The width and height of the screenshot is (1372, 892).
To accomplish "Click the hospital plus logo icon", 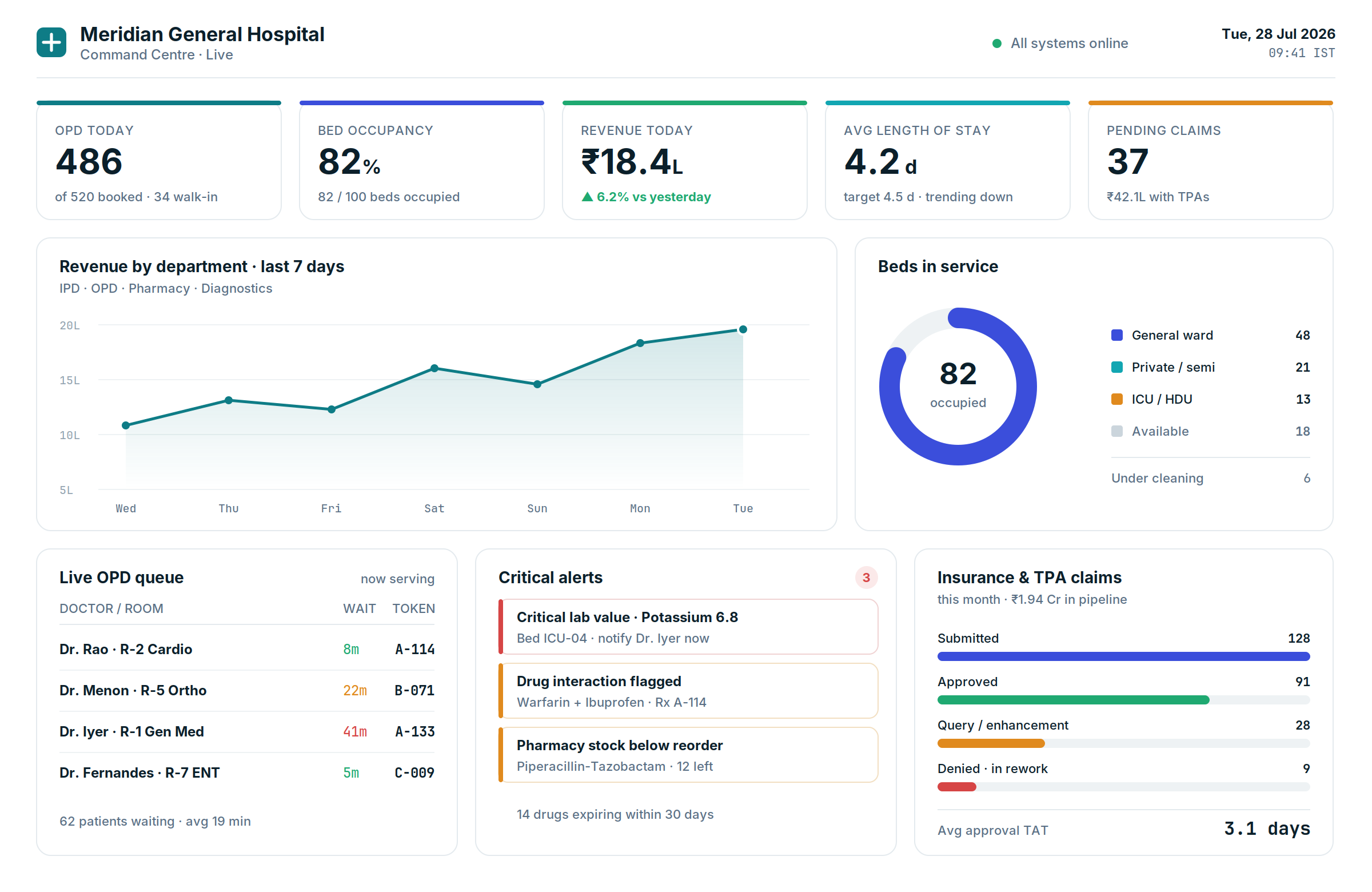I will click(51, 43).
